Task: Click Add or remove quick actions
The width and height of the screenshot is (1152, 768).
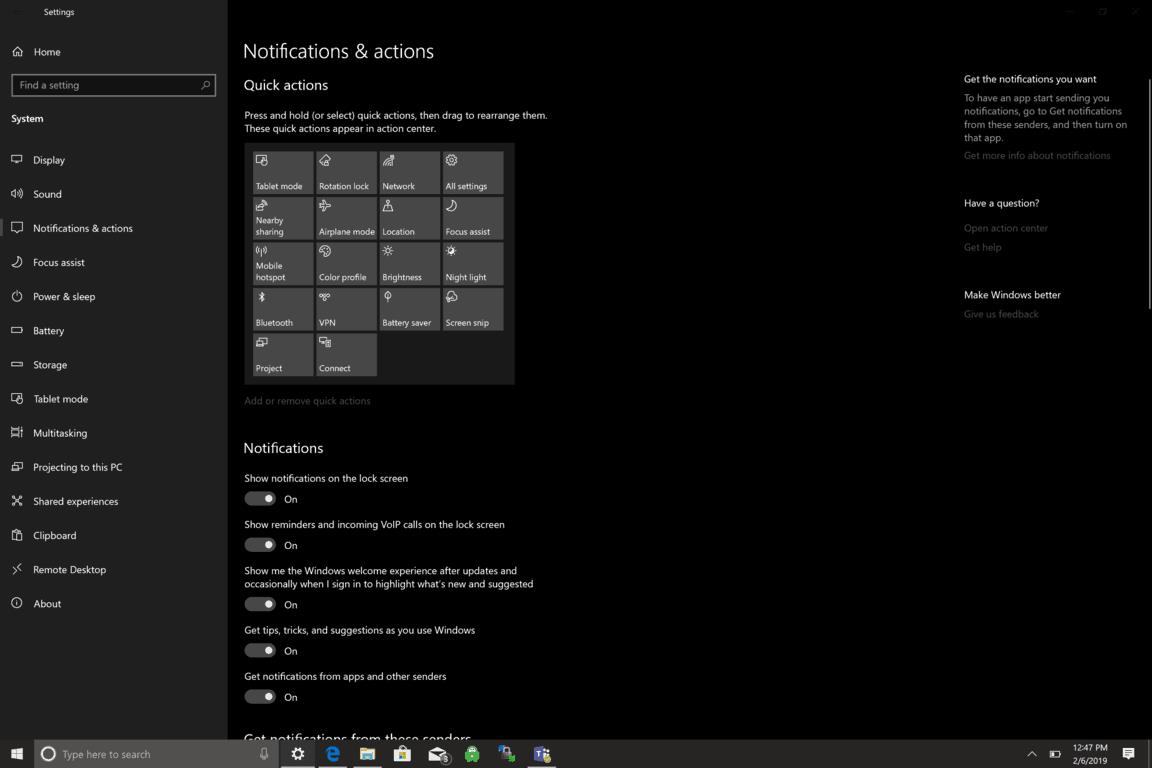Action: click(x=307, y=400)
